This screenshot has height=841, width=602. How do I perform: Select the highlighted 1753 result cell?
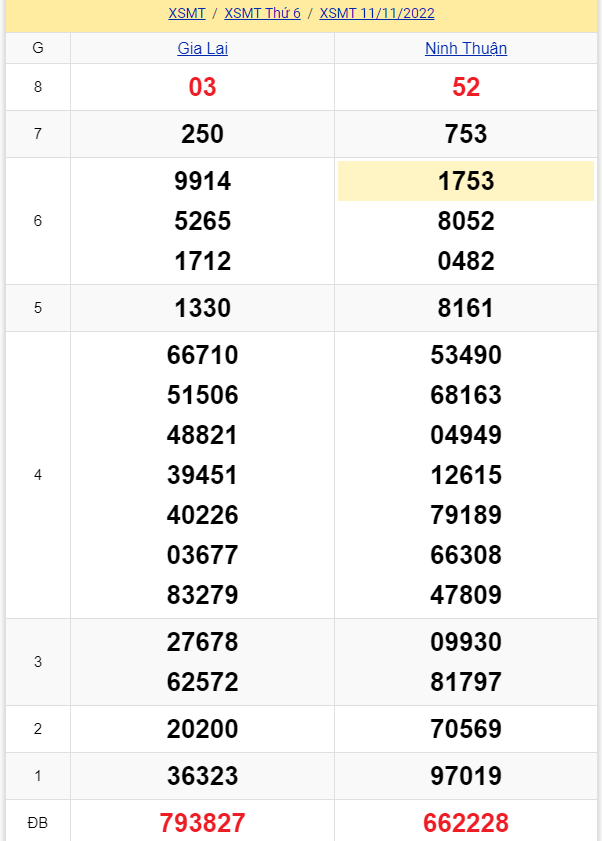tap(466, 181)
